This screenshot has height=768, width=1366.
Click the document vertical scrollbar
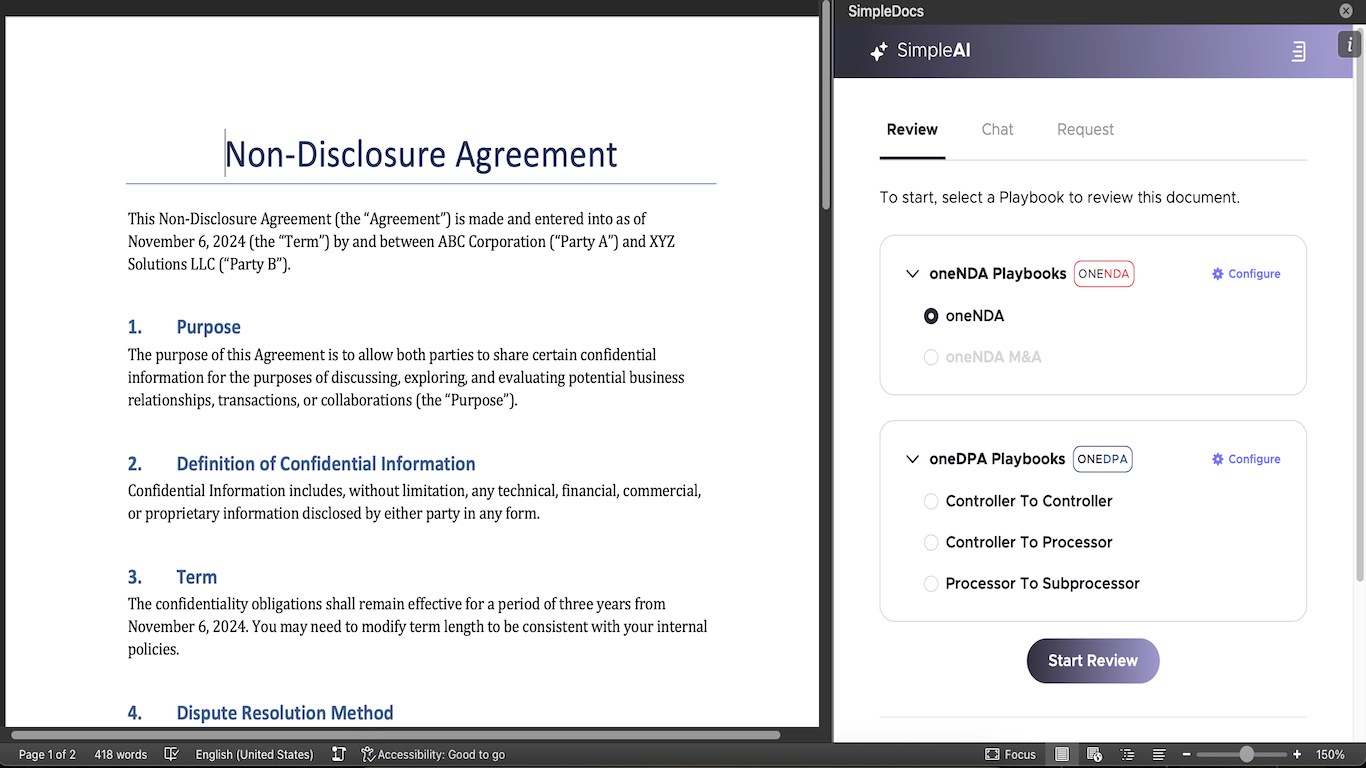click(x=826, y=105)
